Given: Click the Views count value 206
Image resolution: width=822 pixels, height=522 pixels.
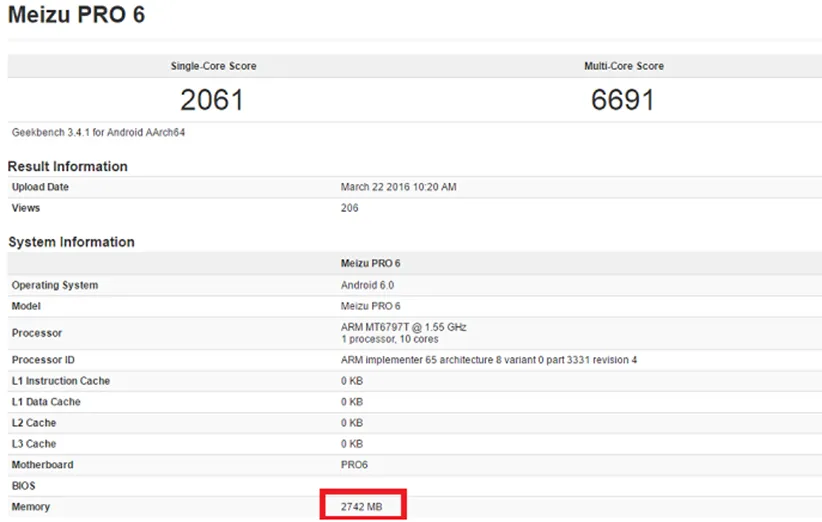Looking at the screenshot, I should pyautogui.click(x=349, y=208).
